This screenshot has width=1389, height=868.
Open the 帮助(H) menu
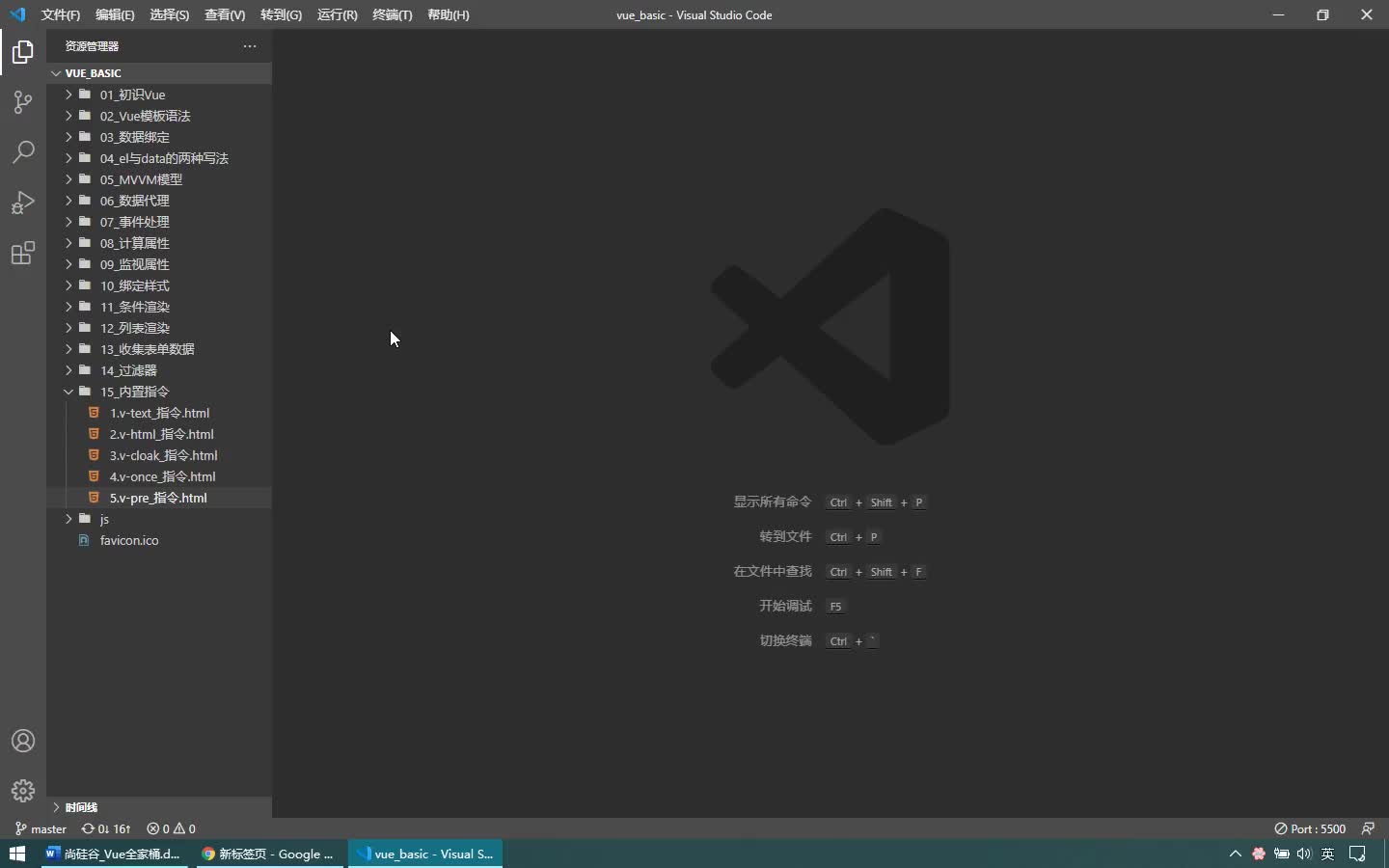[x=449, y=14]
